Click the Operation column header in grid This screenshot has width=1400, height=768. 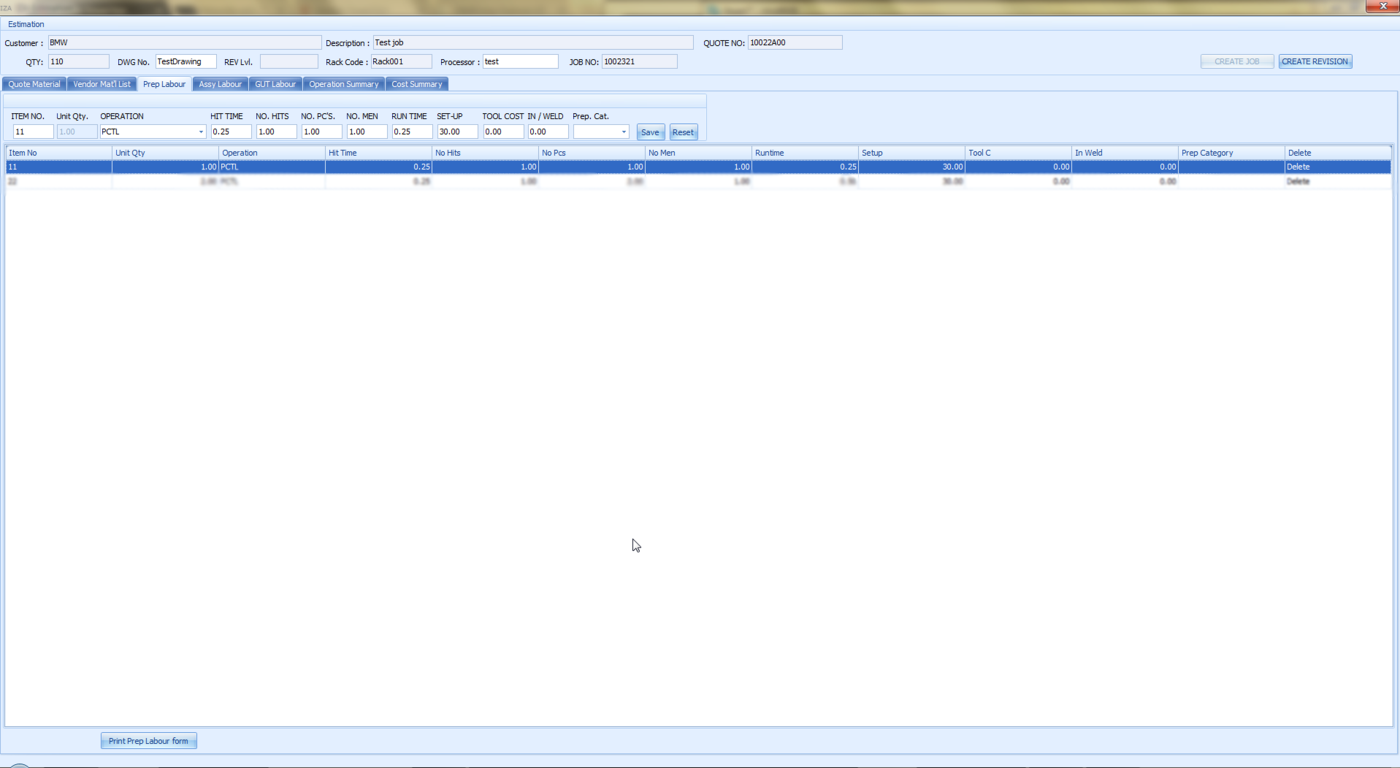[271, 153]
